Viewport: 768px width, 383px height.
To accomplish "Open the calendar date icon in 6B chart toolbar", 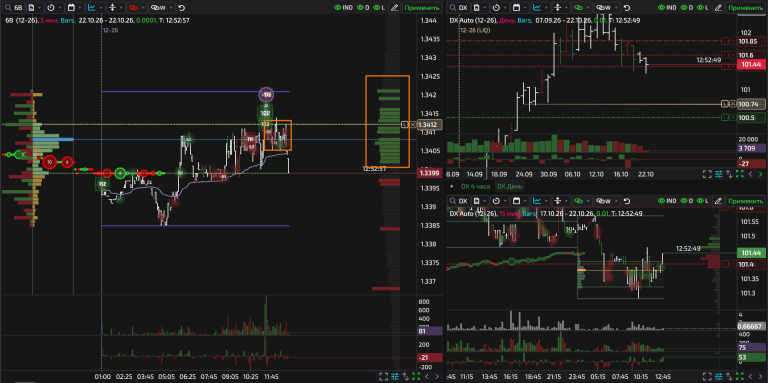I will click(71, 8).
